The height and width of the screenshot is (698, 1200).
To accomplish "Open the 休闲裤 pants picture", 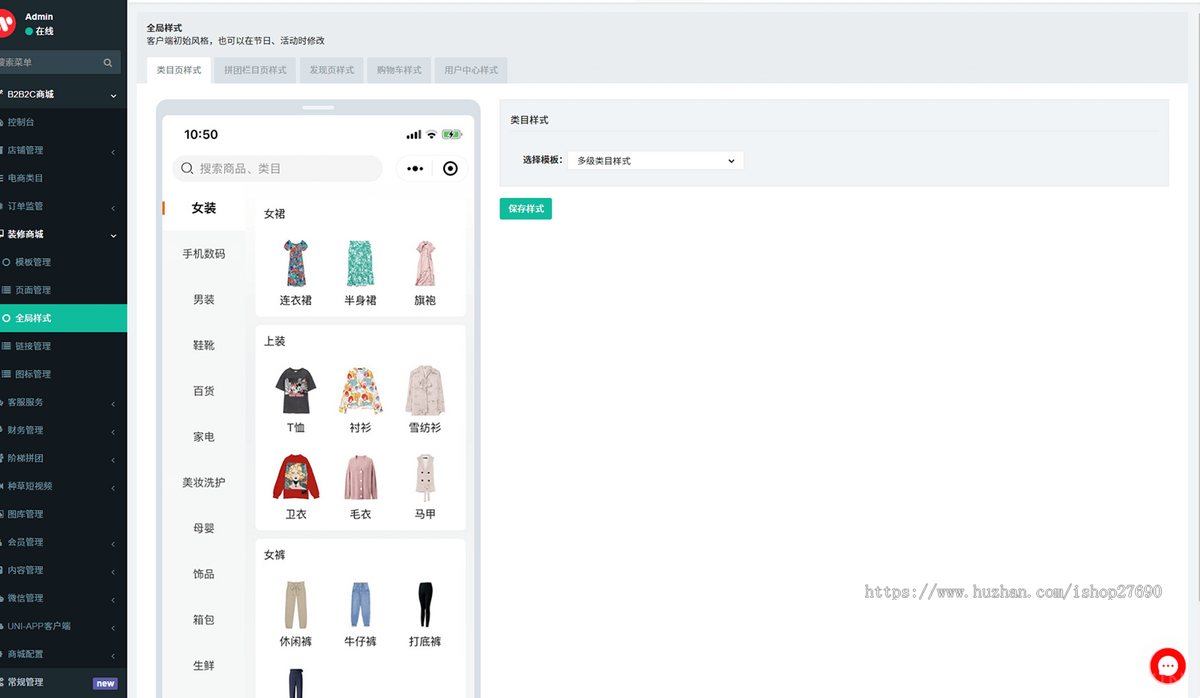I will (x=296, y=604).
